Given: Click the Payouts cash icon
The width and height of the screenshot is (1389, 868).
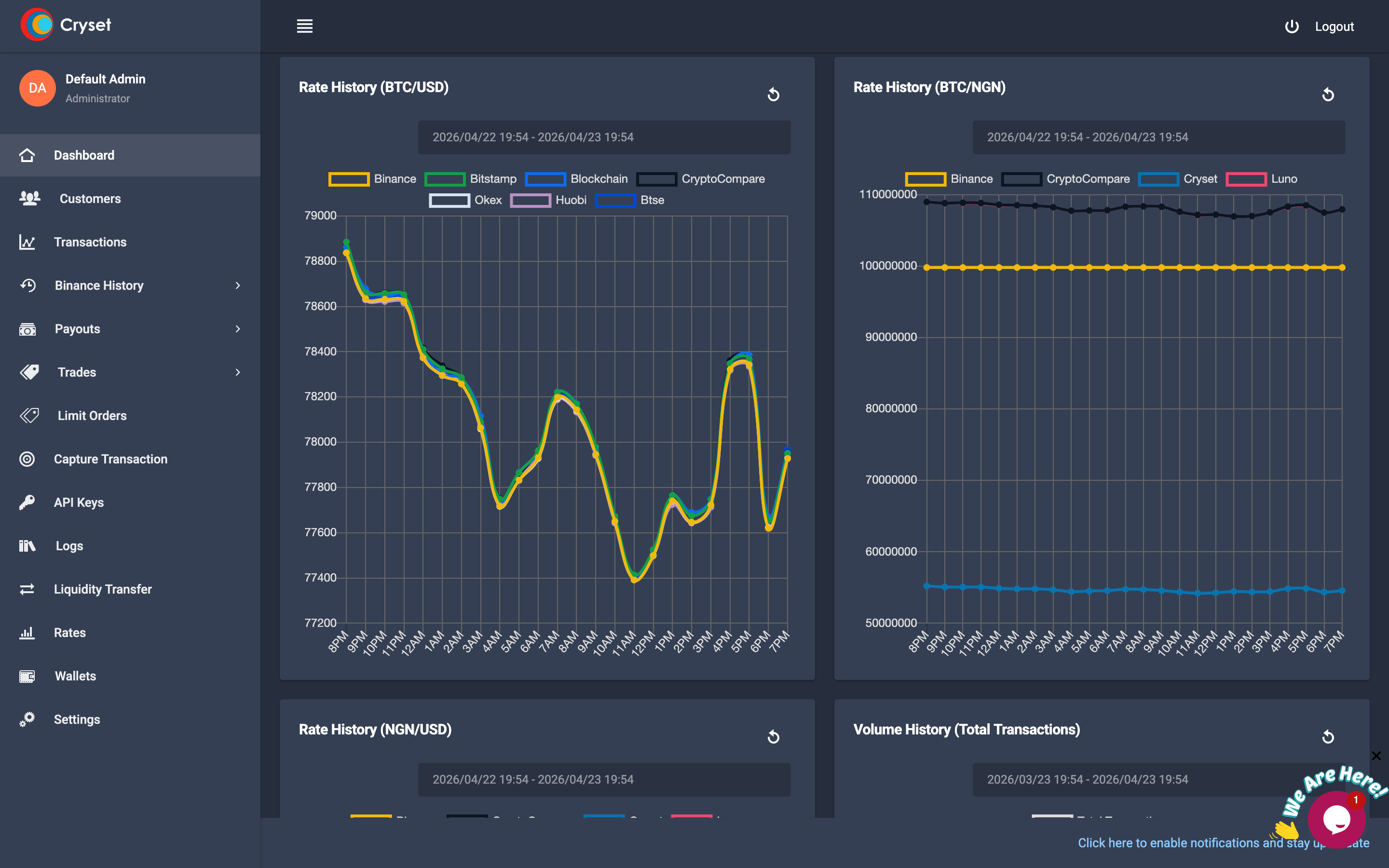Looking at the screenshot, I should 27,329.
